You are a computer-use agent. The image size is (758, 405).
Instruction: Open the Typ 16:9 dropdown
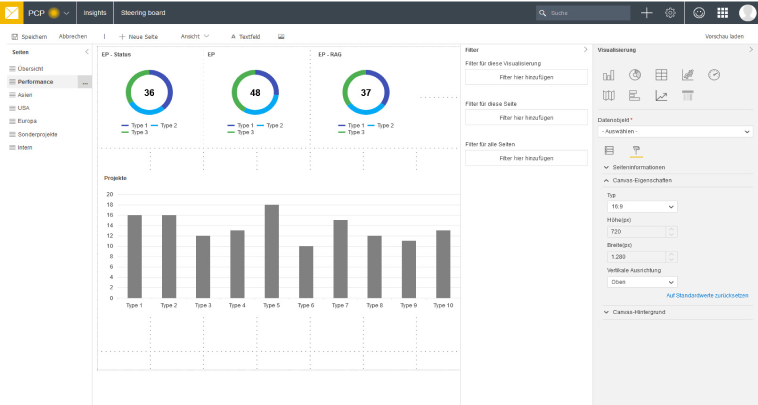pyautogui.click(x=641, y=207)
